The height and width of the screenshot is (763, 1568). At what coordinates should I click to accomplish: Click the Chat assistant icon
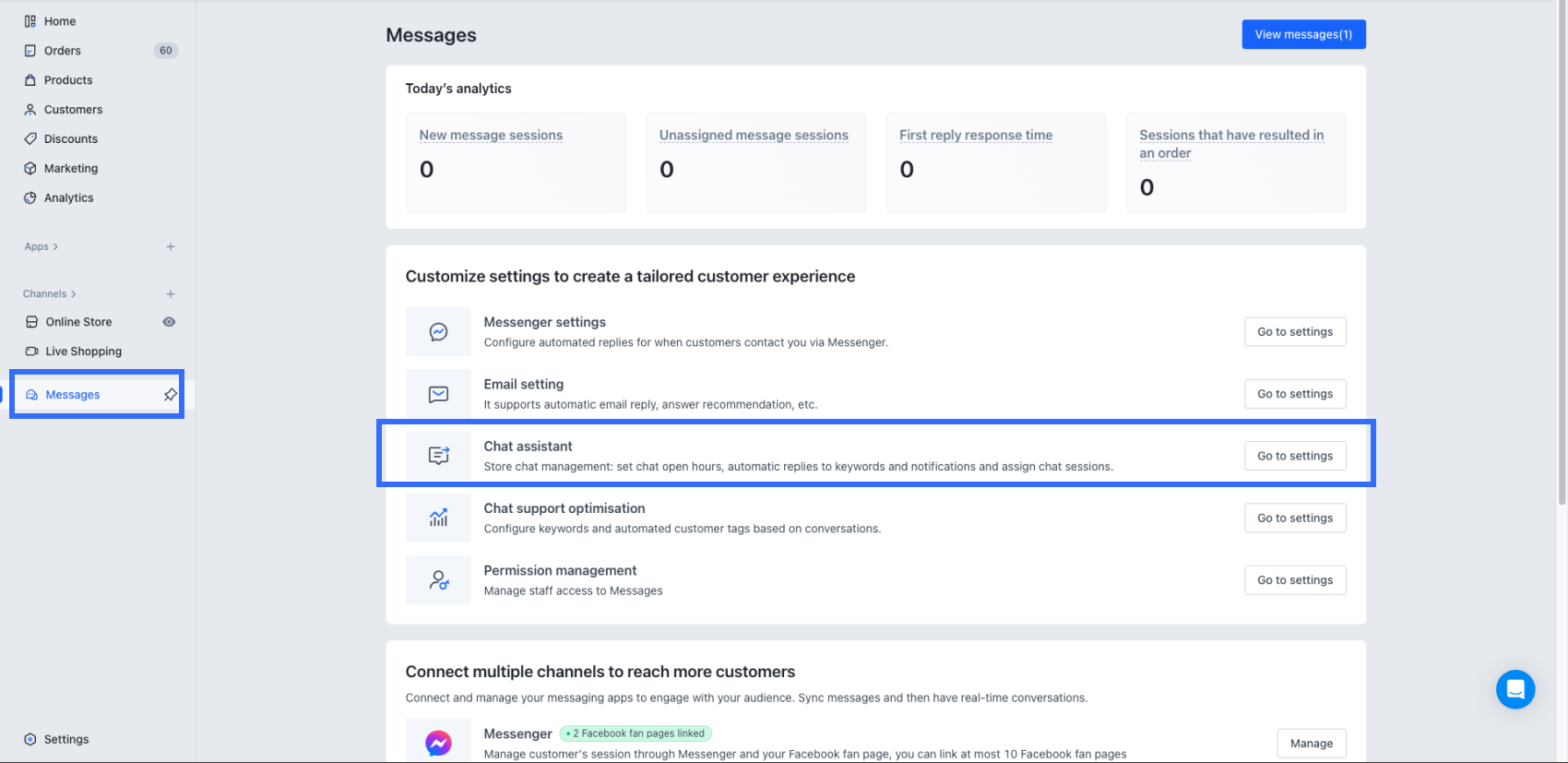[x=438, y=456]
